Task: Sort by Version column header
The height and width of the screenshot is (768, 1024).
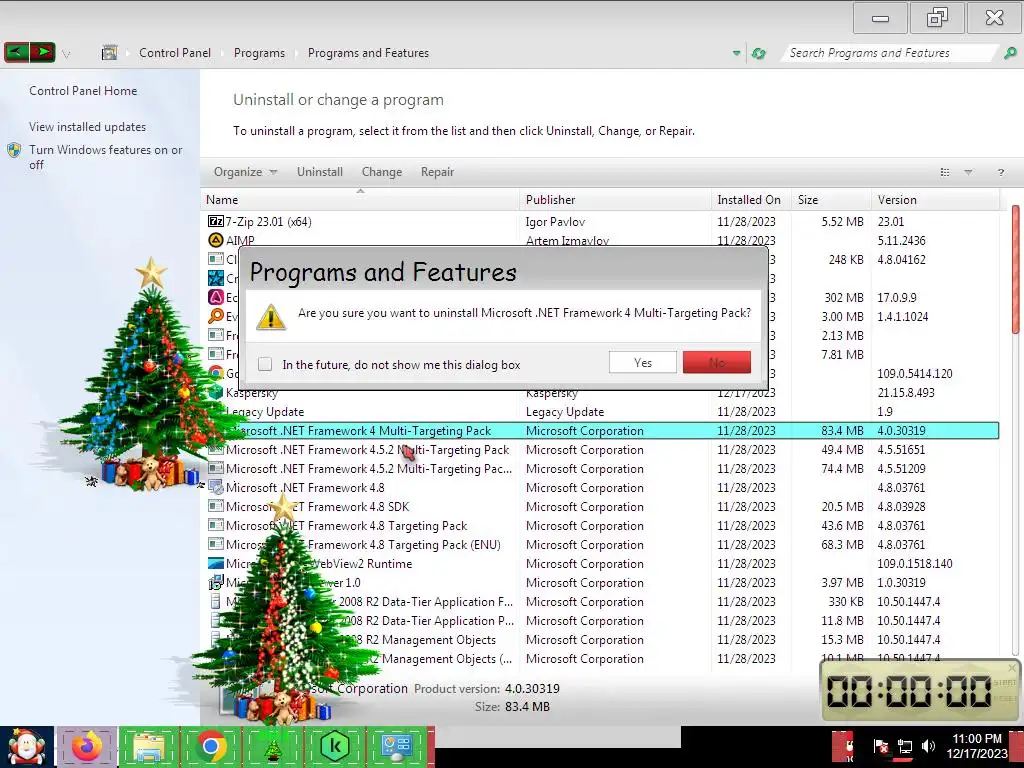Action: (935, 200)
